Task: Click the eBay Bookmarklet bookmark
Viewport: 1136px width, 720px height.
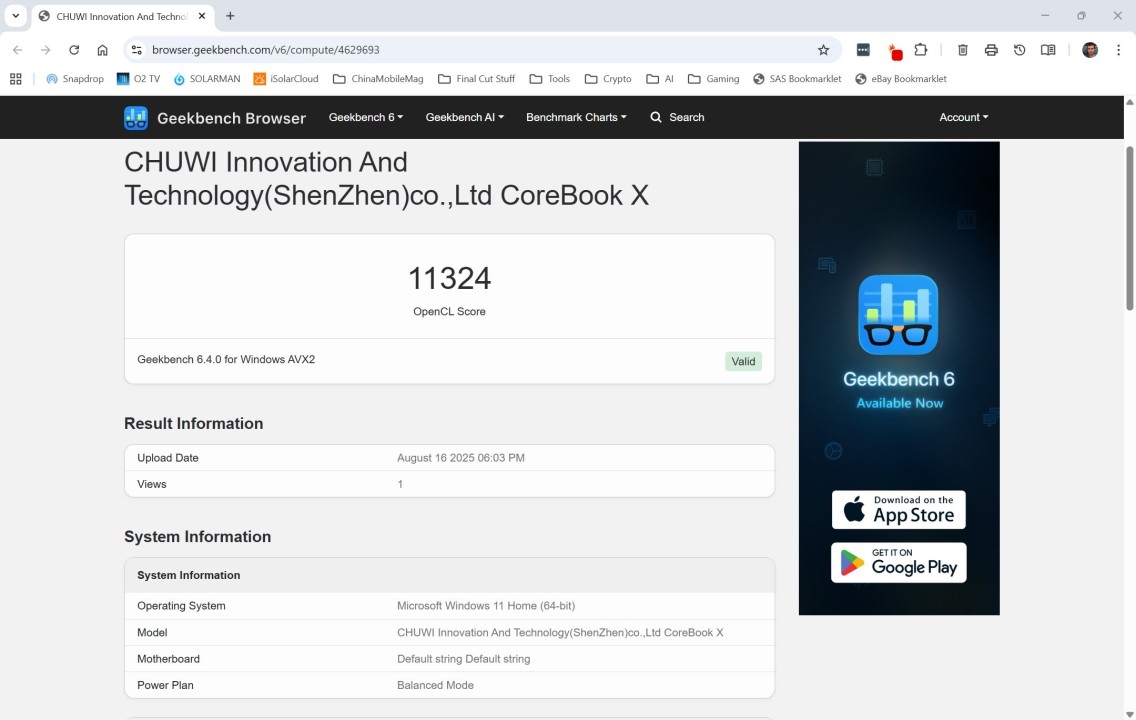Action: (x=901, y=79)
